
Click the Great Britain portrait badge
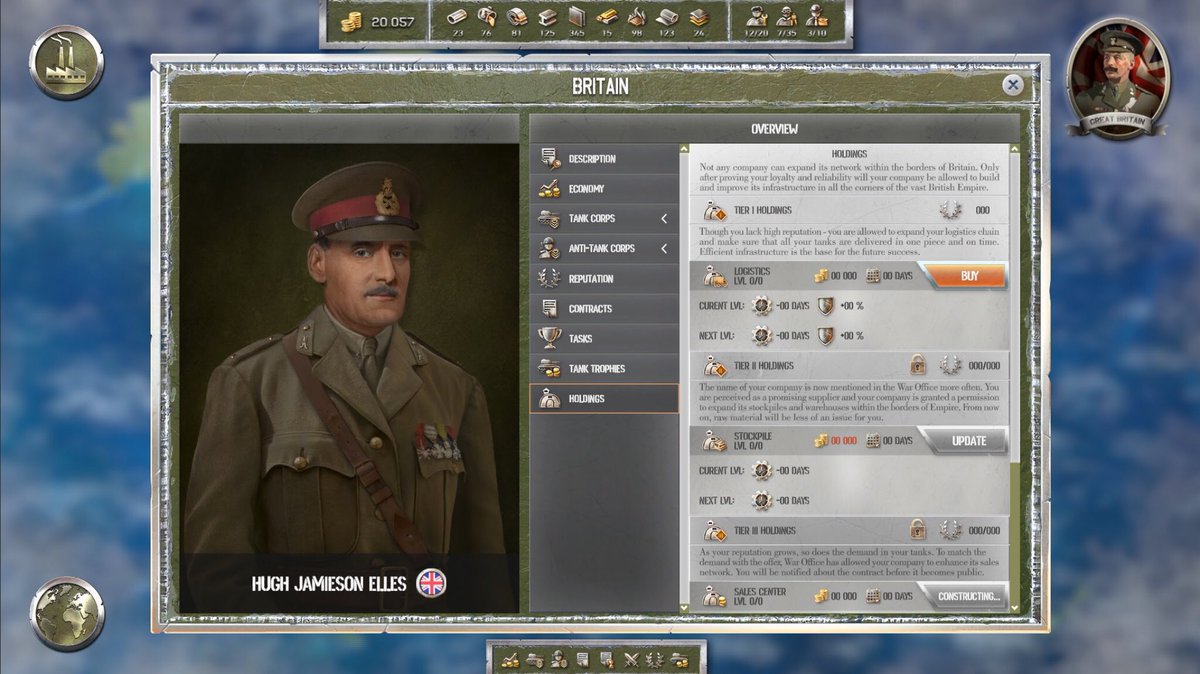tap(1118, 80)
